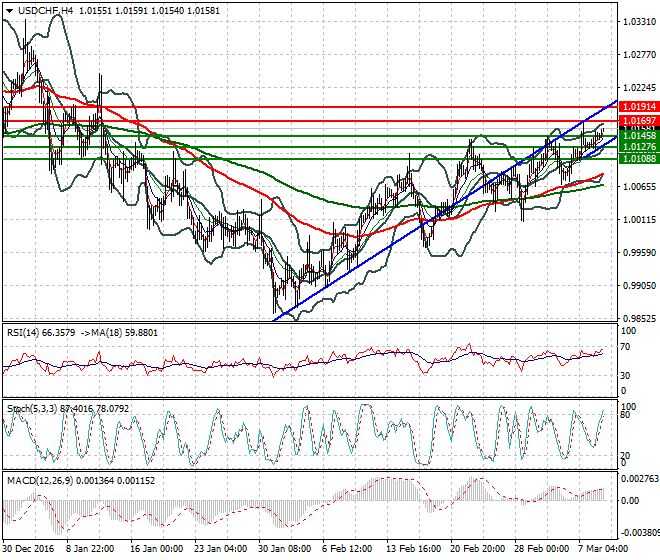Click the green 1.01276 price label
The width and height of the screenshot is (660, 560).
[639, 147]
